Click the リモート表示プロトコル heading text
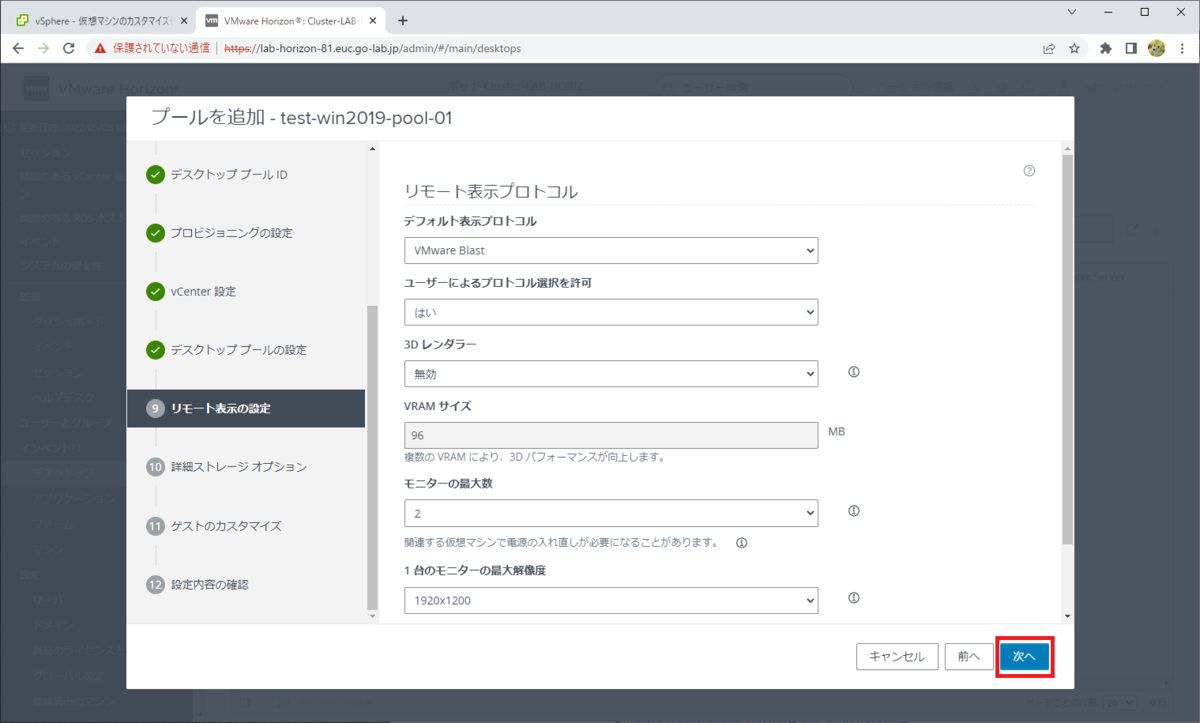 coord(491,191)
